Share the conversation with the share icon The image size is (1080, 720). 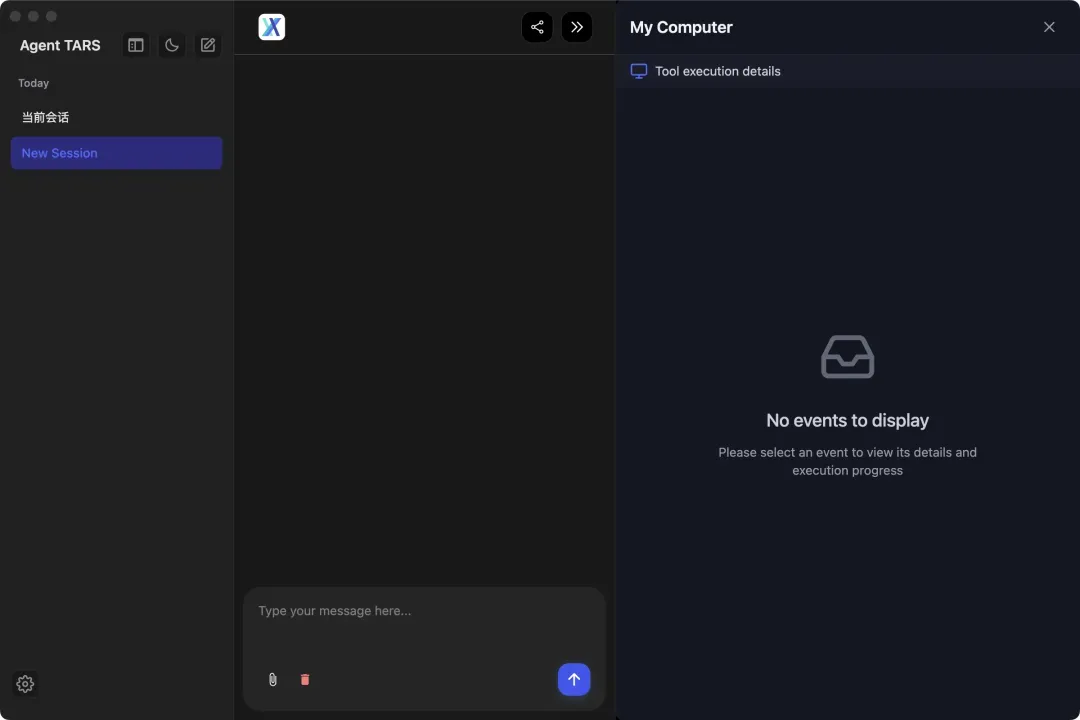pos(537,27)
